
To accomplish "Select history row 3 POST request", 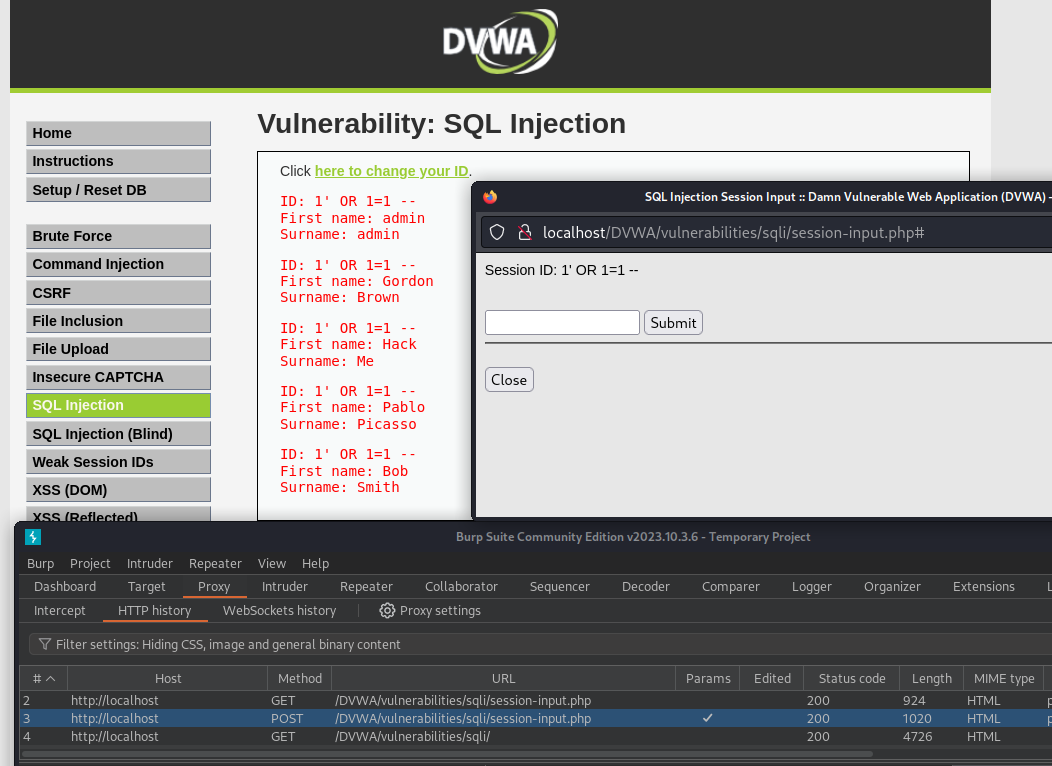I will tap(535, 718).
